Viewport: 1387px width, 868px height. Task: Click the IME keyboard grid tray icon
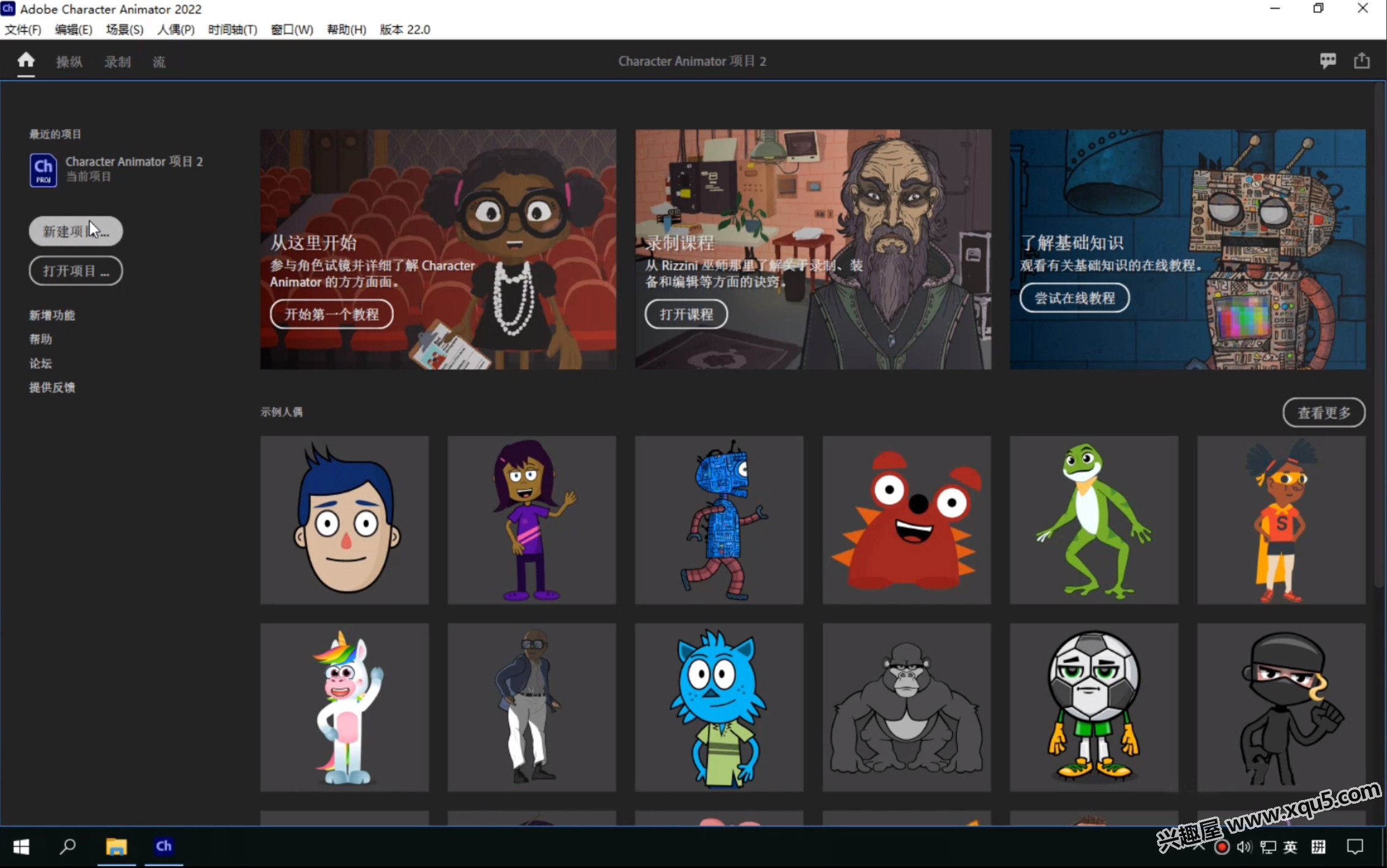pyautogui.click(x=1318, y=847)
